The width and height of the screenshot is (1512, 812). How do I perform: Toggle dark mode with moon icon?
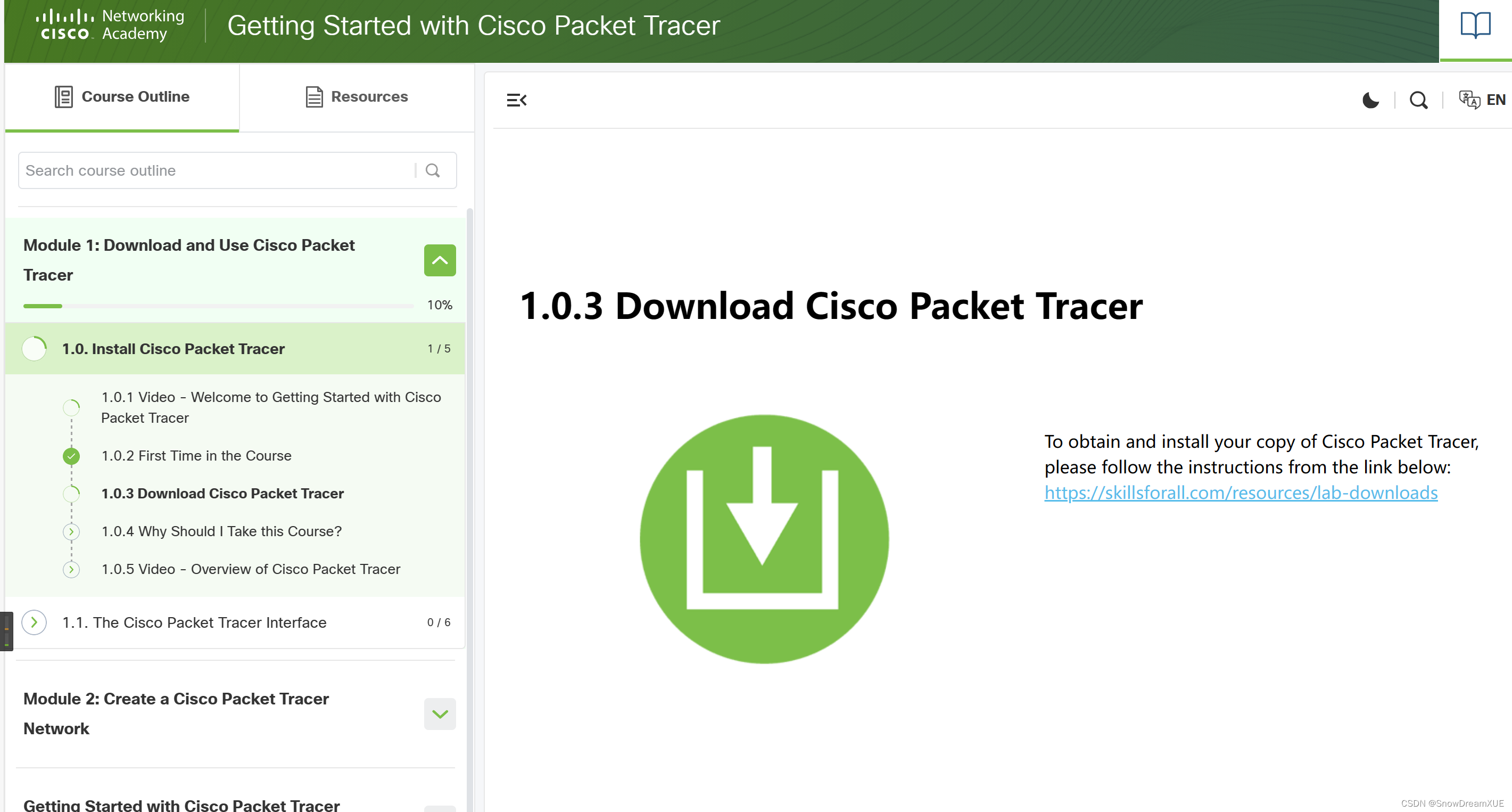click(1370, 101)
